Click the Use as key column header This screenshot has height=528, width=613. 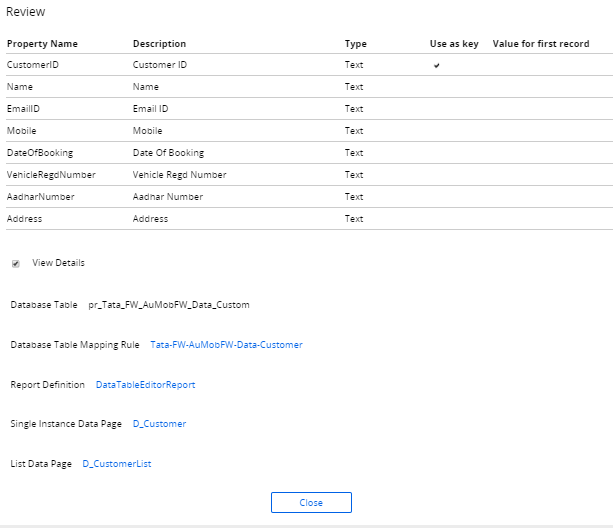[x=454, y=44]
